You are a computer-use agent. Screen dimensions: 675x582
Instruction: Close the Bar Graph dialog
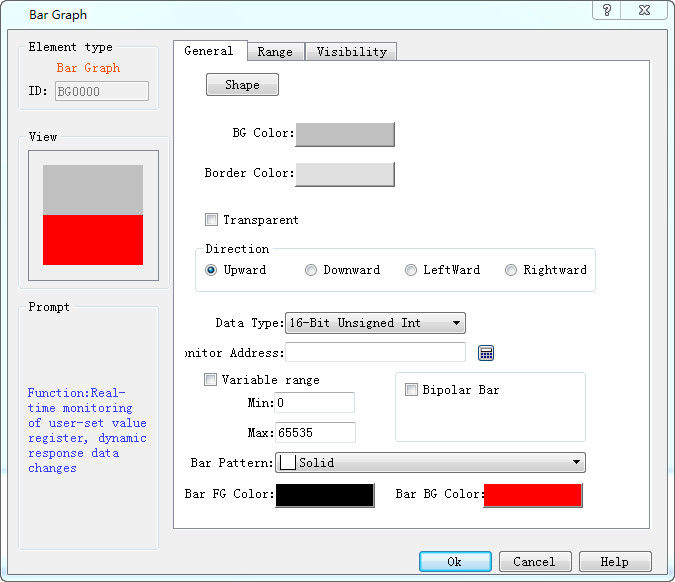point(644,10)
